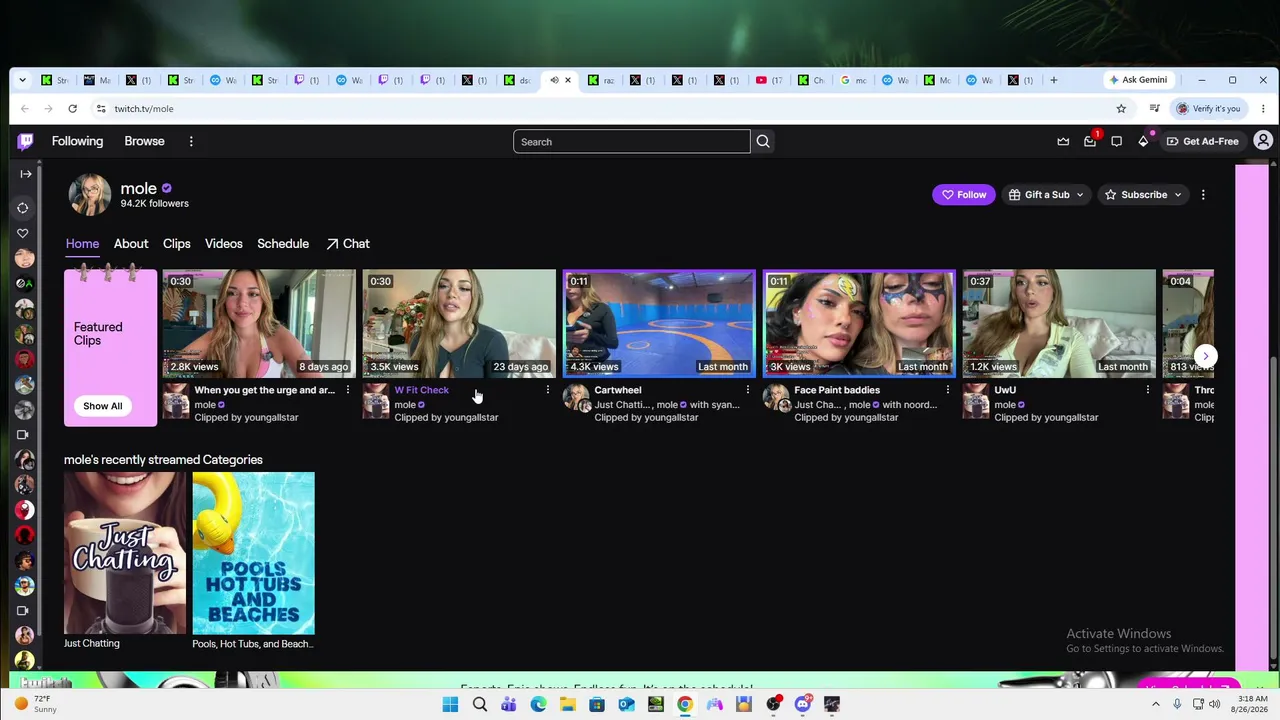Open the Whispers chat bubble icon
Image resolution: width=1280 pixels, height=720 pixels.
[1116, 141]
